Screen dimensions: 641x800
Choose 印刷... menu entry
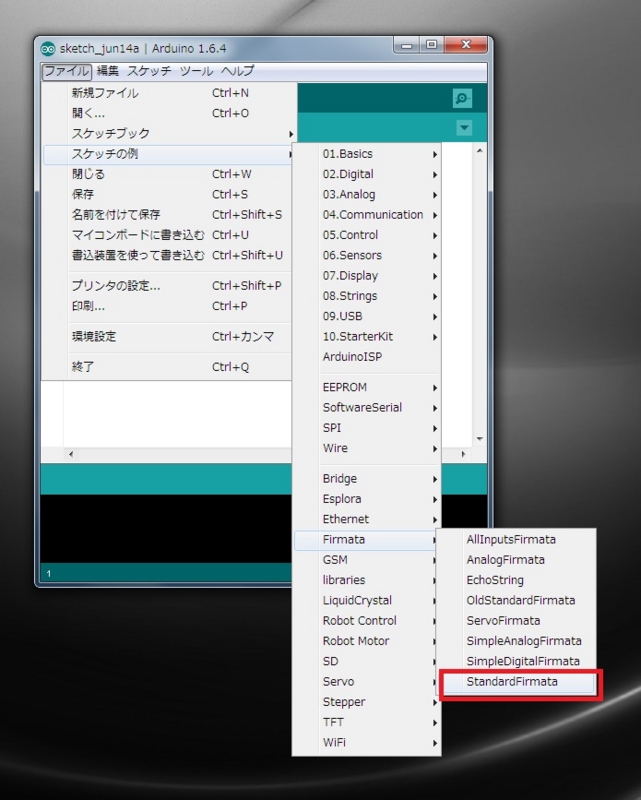[x=168, y=306]
